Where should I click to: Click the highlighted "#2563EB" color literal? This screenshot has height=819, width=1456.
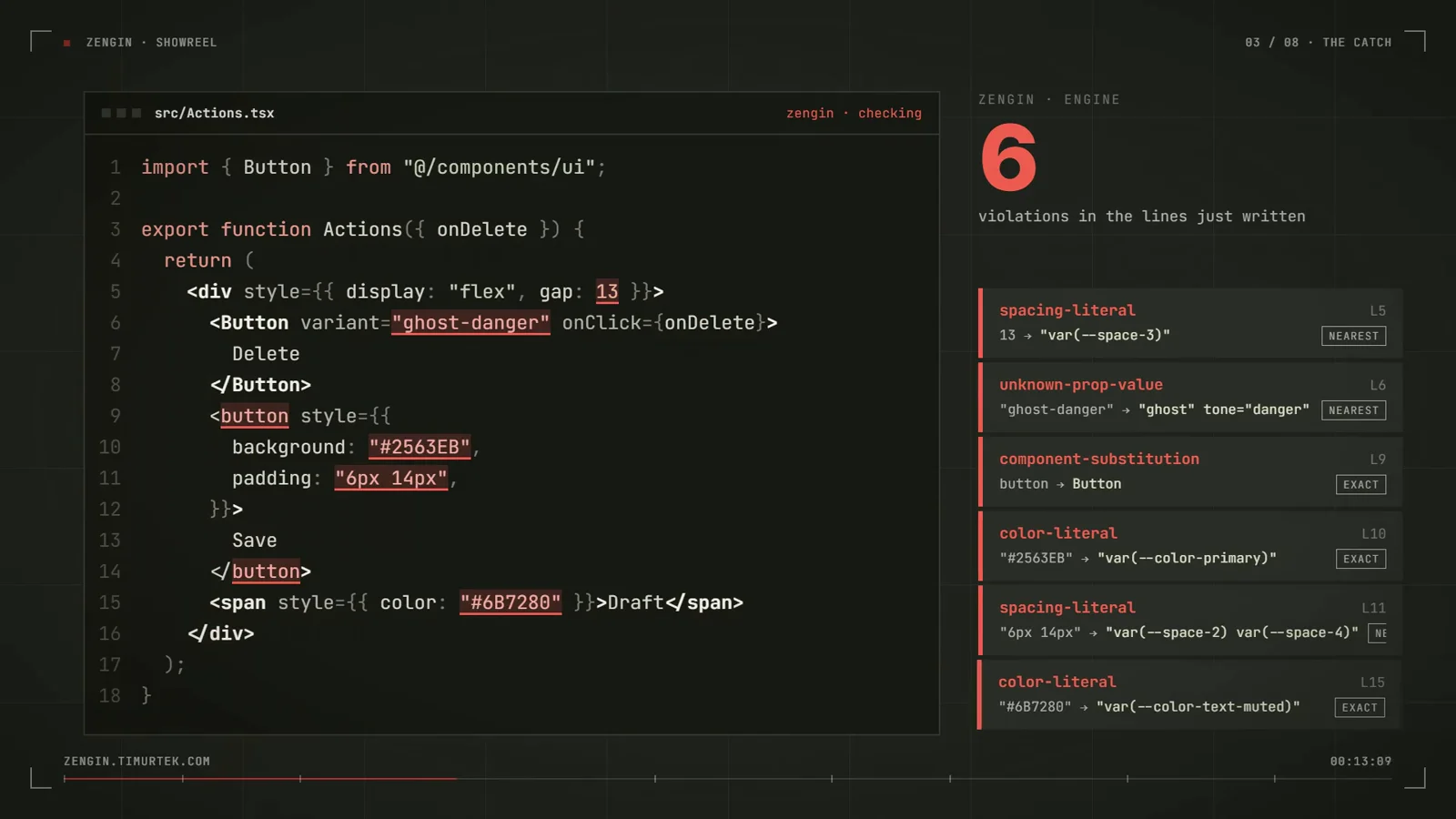(x=420, y=447)
